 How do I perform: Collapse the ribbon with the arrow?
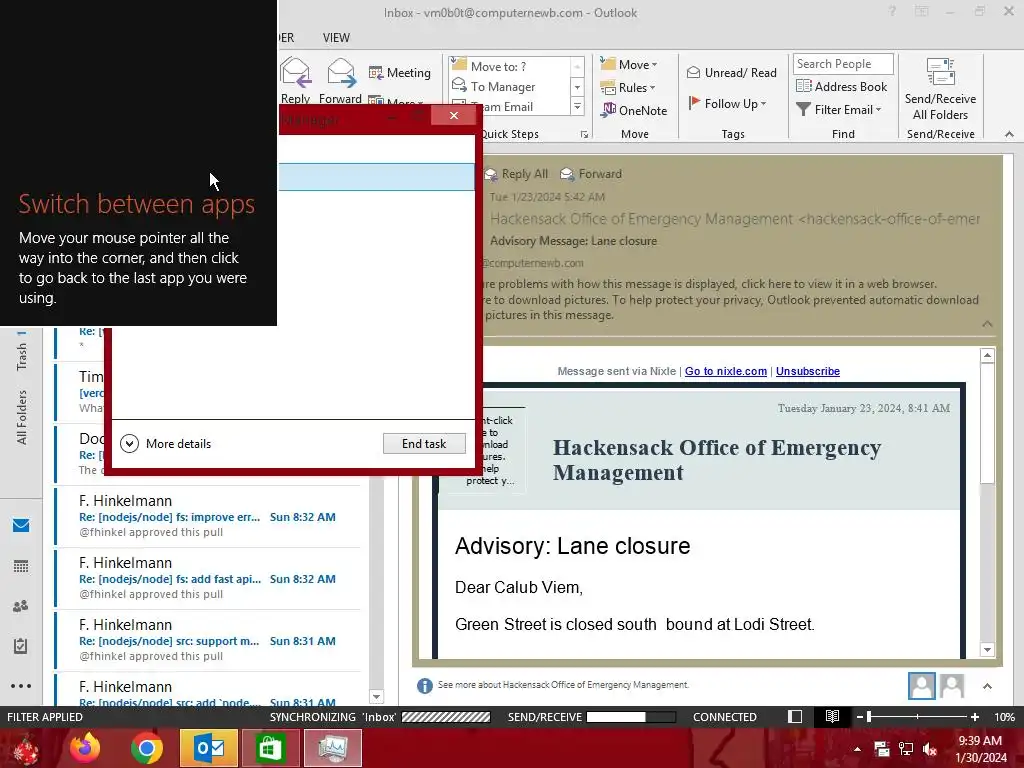pos(1009,134)
